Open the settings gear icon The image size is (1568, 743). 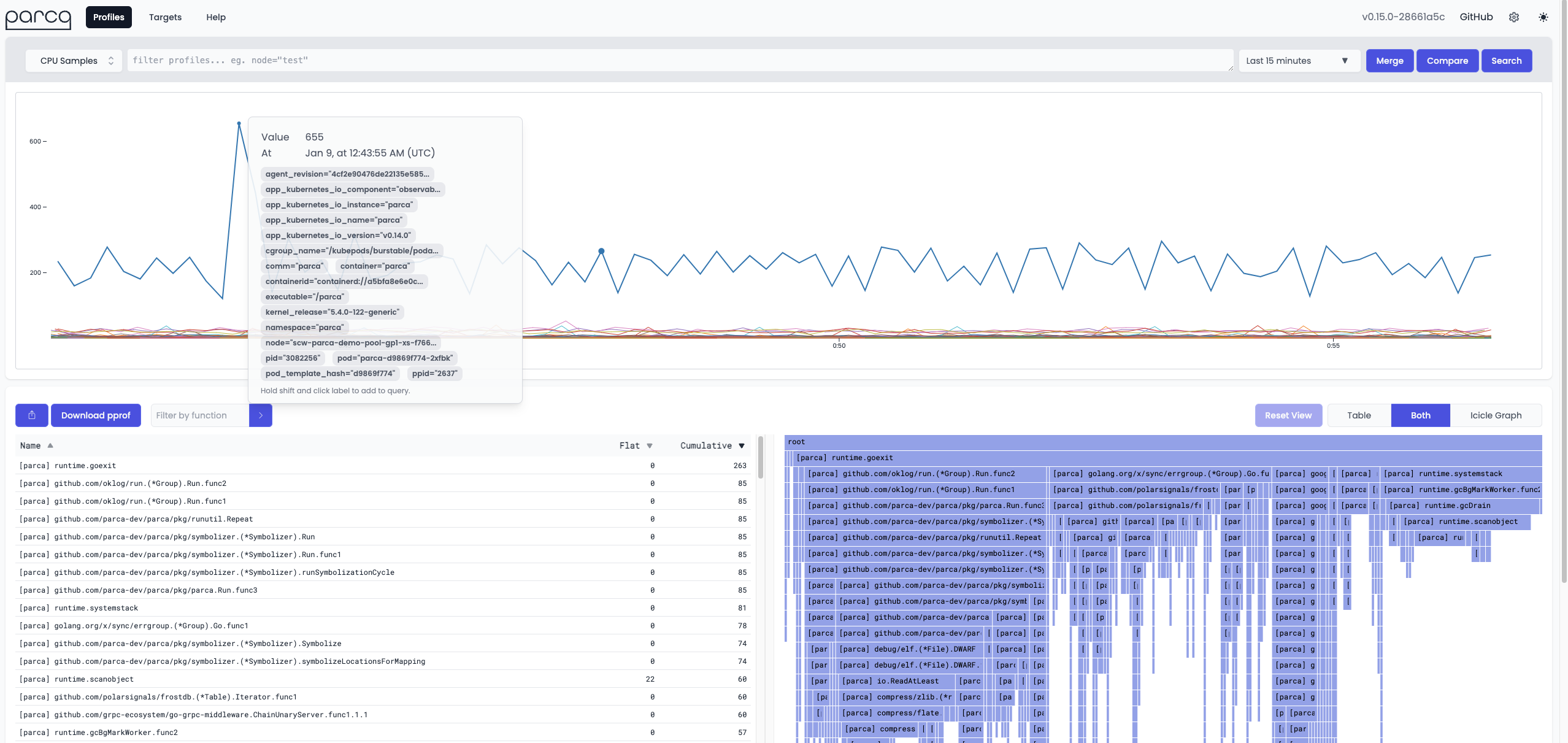click(x=1514, y=17)
